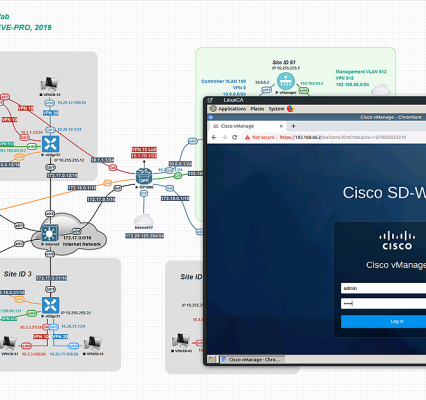Image resolution: width=426 pixels, height=400 pixels.
Task: Click the admin username field
Action: [x=383, y=288]
